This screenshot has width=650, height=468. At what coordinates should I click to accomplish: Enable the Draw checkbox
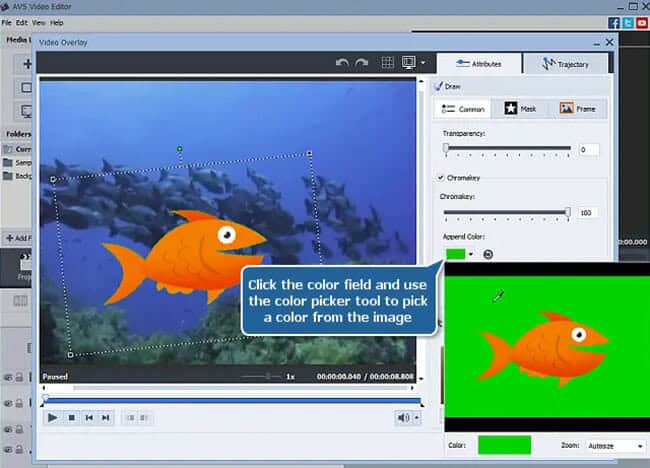[440, 87]
